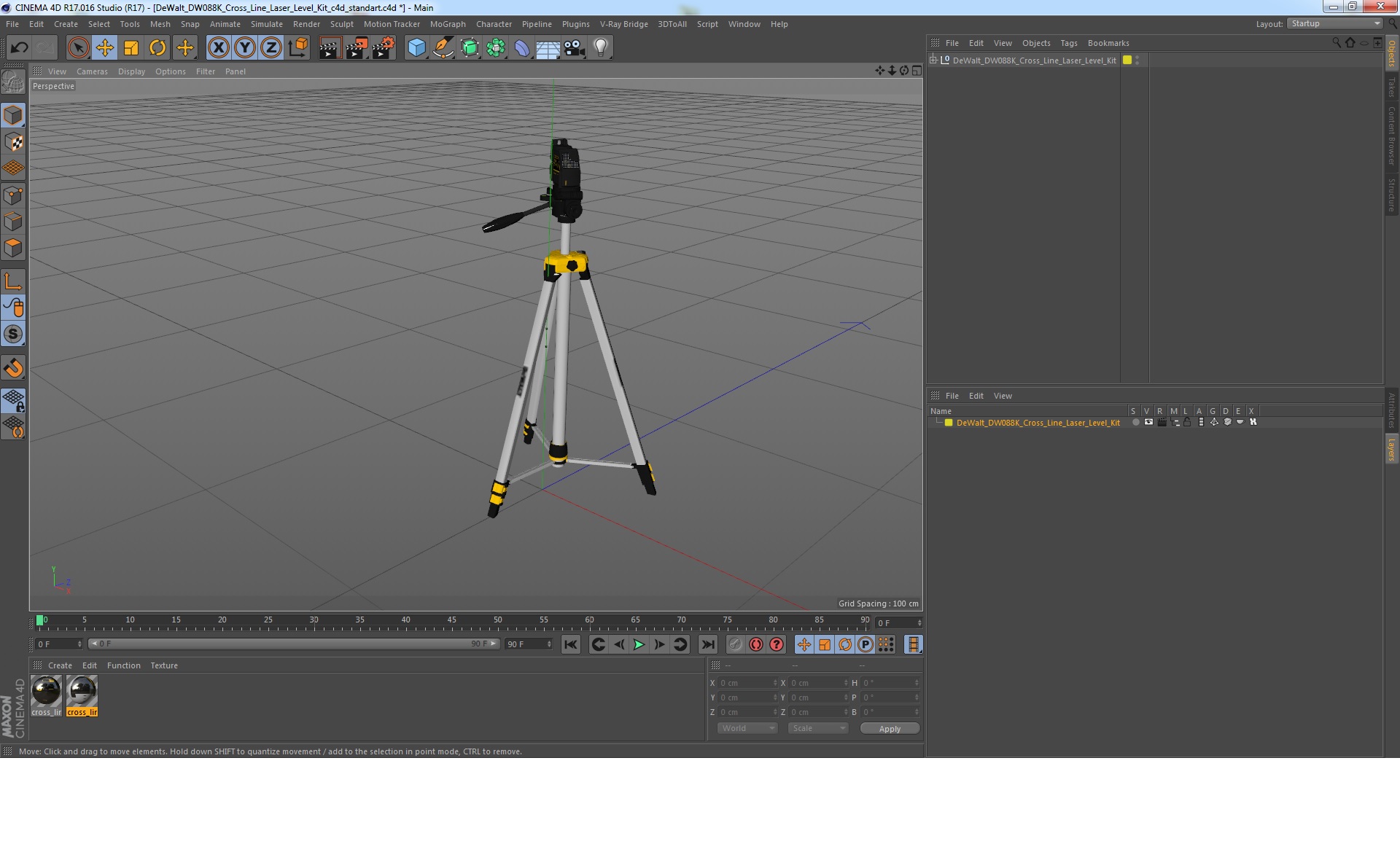The width and height of the screenshot is (1400, 844).
Task: Open the World coordinate dropdown
Action: (747, 728)
